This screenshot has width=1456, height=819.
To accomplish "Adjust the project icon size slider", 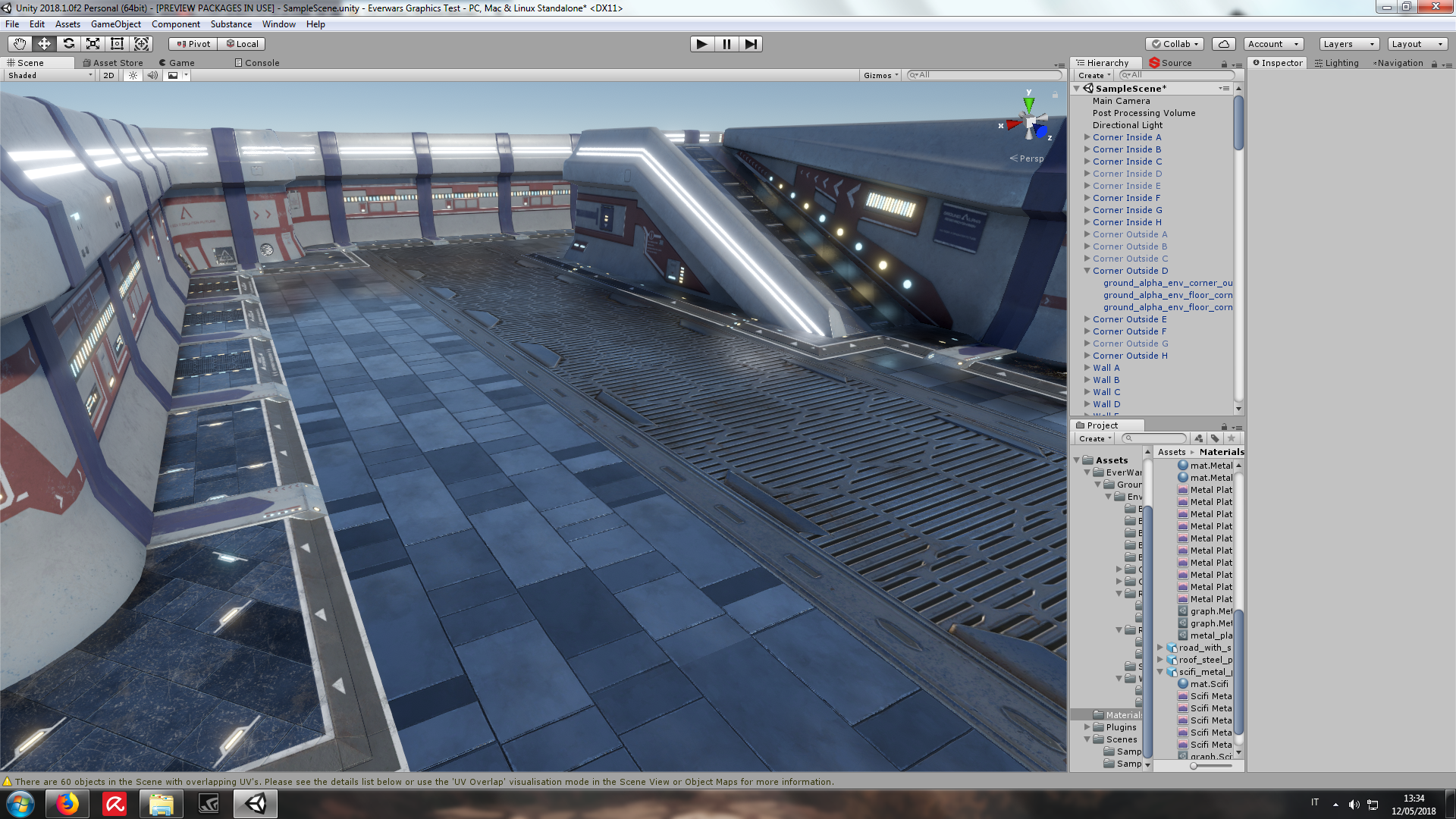I will 1194,766.
